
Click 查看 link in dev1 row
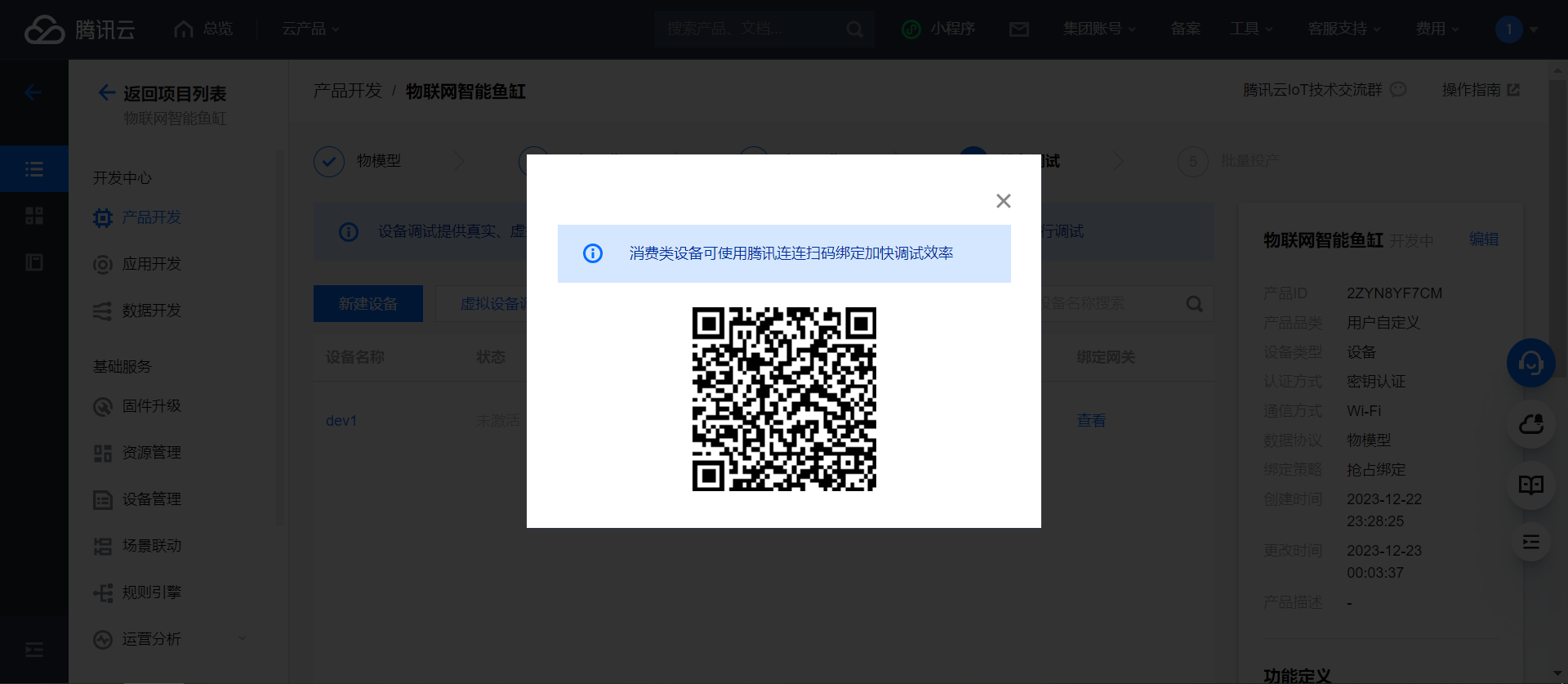click(x=1091, y=421)
